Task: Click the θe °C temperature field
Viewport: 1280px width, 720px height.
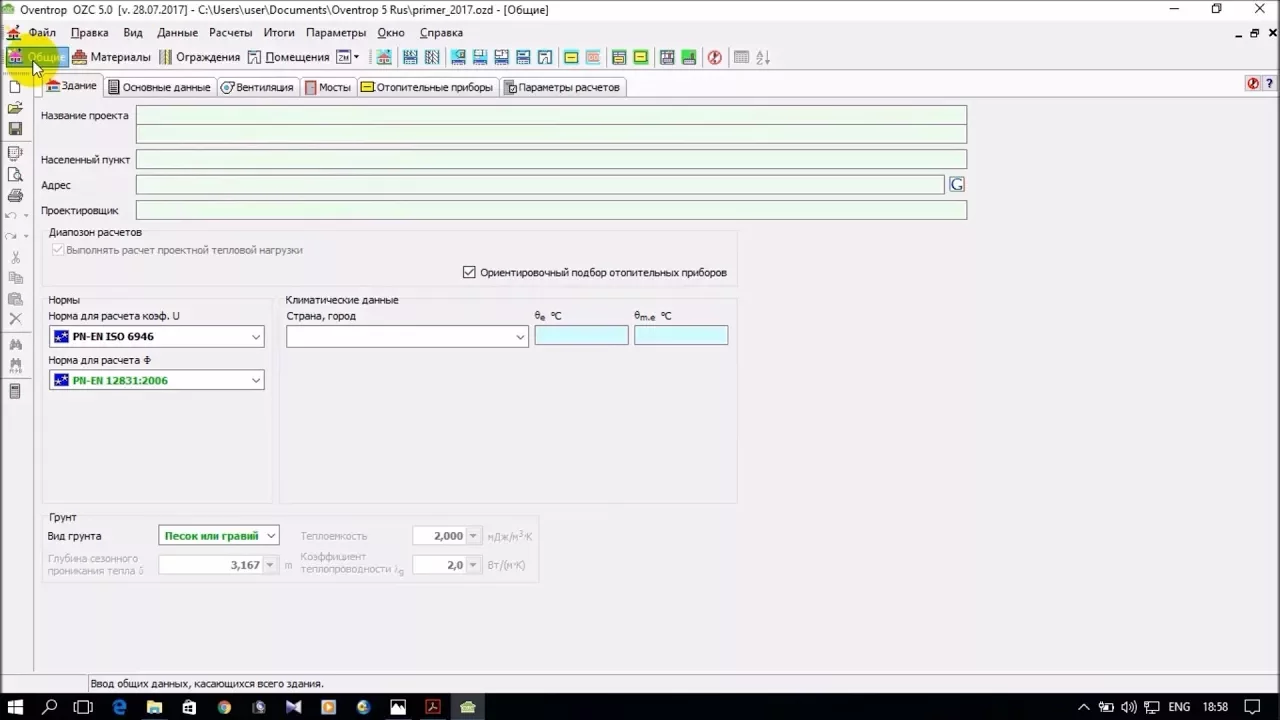Action: pyautogui.click(x=581, y=335)
